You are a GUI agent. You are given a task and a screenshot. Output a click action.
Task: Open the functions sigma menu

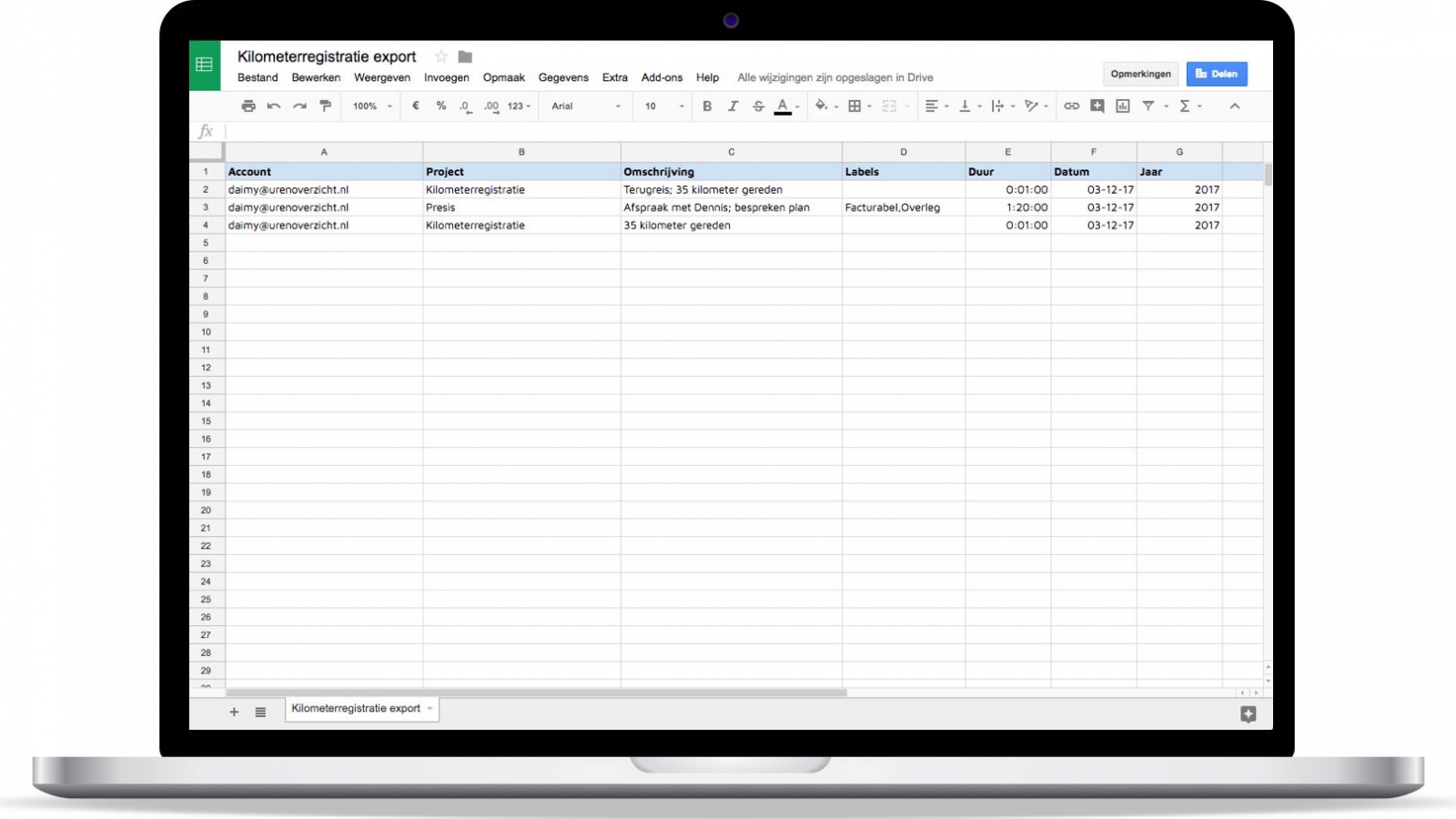point(1189,106)
